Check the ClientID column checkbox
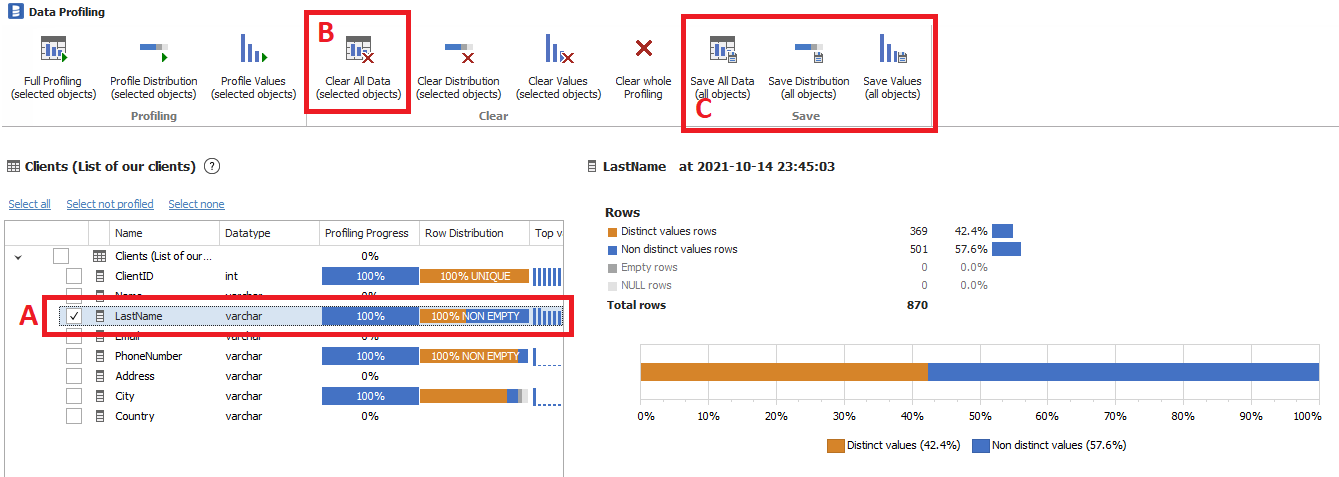This screenshot has height=477, width=1339. tap(74, 276)
